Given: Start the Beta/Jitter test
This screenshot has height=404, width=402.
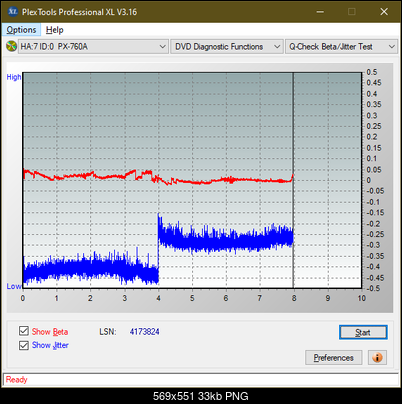Looking at the screenshot, I should (363, 332).
